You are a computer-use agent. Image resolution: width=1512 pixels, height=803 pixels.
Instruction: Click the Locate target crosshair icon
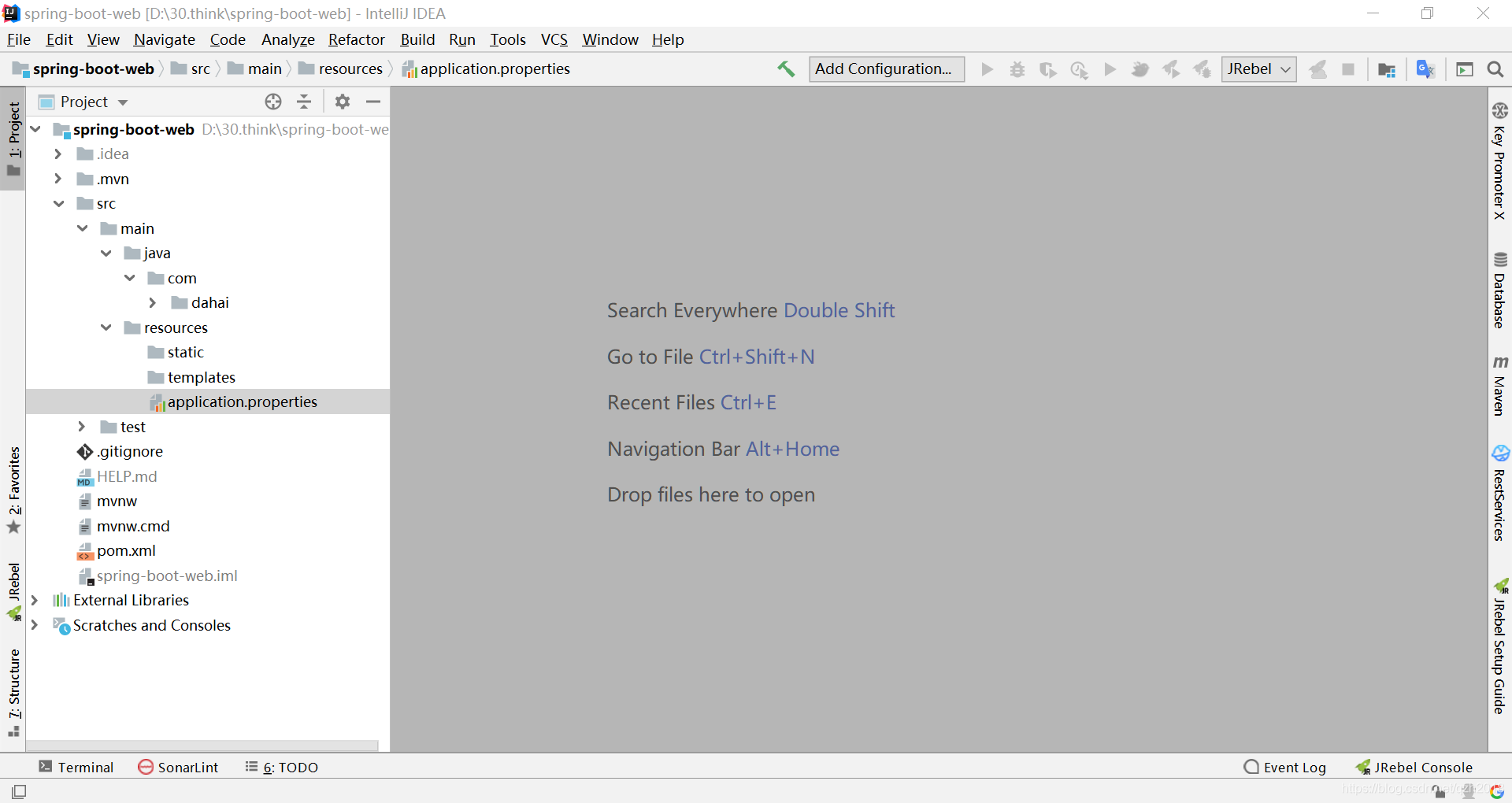tap(273, 102)
